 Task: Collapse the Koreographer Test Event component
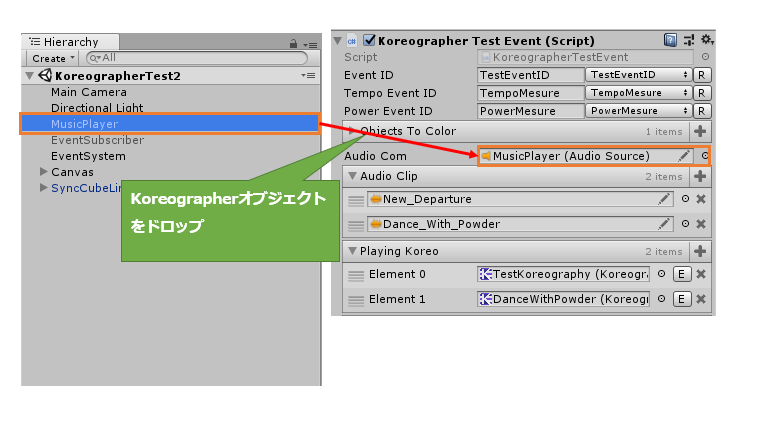pos(338,41)
